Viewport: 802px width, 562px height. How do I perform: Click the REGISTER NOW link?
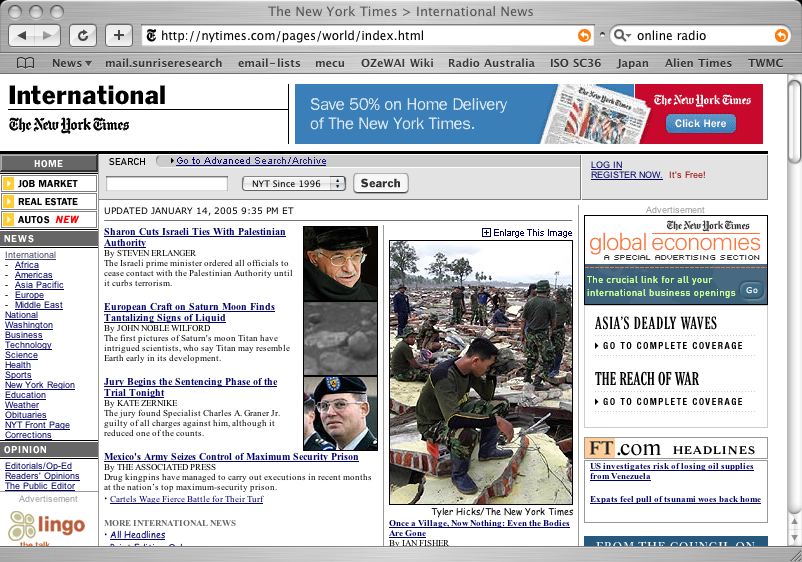pyautogui.click(x=626, y=175)
